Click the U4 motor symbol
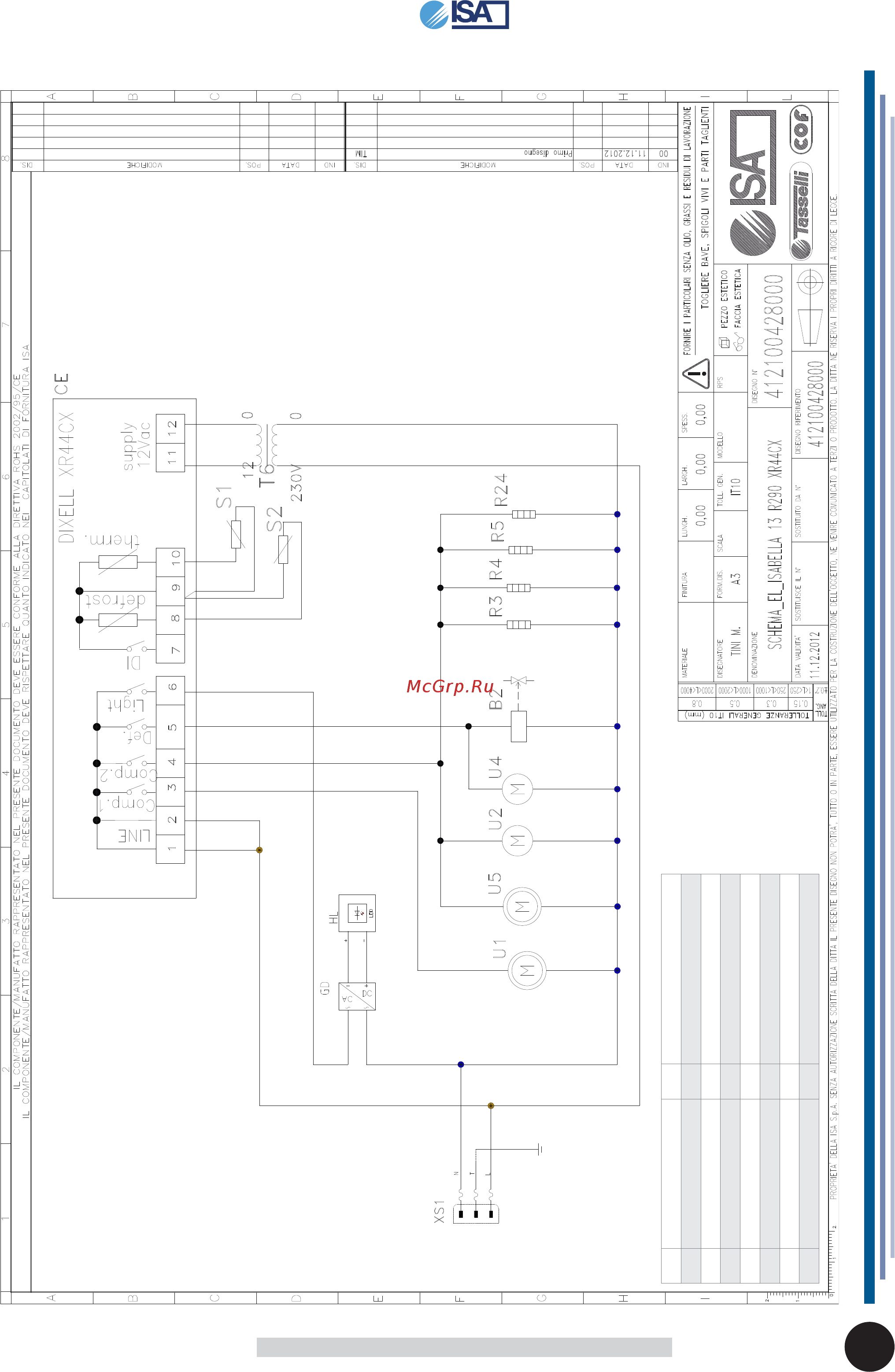The height and width of the screenshot is (1372, 895). (x=518, y=788)
